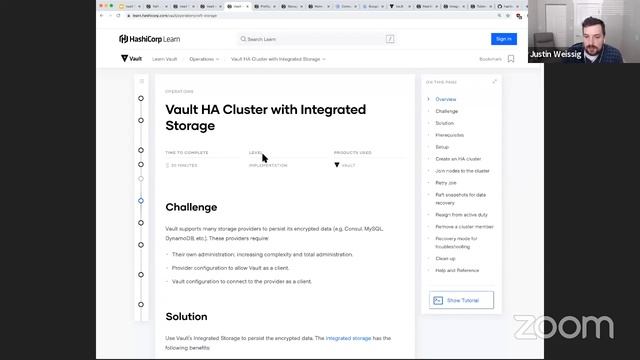Screen dimensions: 640x360
Task: Click the magnifier icon in Search Learn
Action: pyautogui.click(x=243, y=39)
